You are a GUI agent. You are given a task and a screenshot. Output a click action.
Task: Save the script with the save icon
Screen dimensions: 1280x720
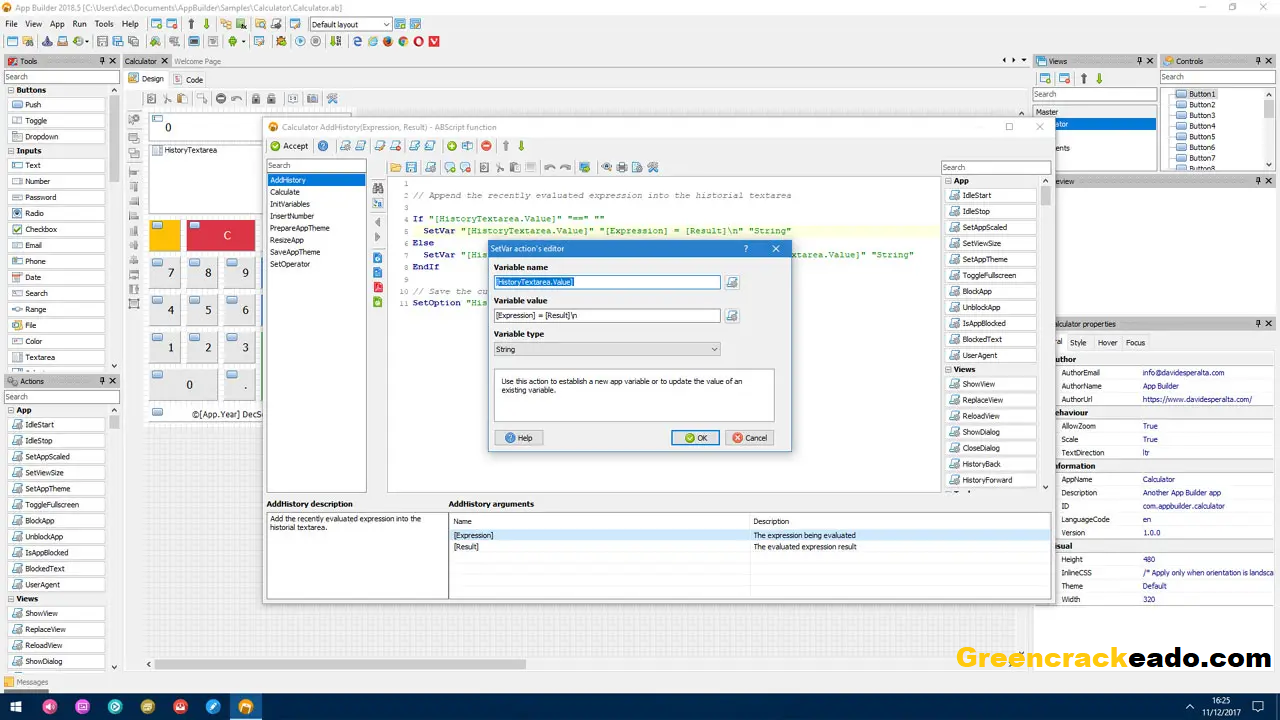click(411, 166)
